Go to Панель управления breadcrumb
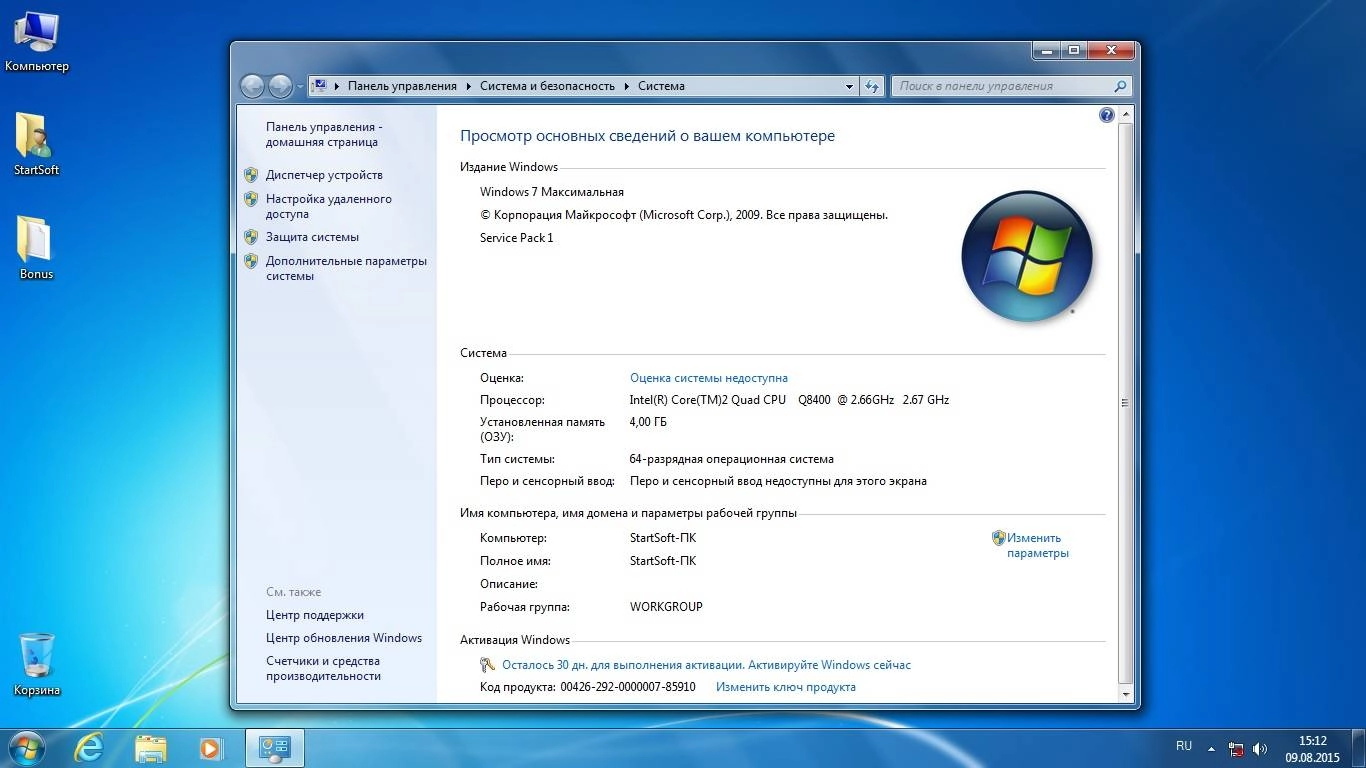Image resolution: width=1366 pixels, height=768 pixels. coord(402,86)
